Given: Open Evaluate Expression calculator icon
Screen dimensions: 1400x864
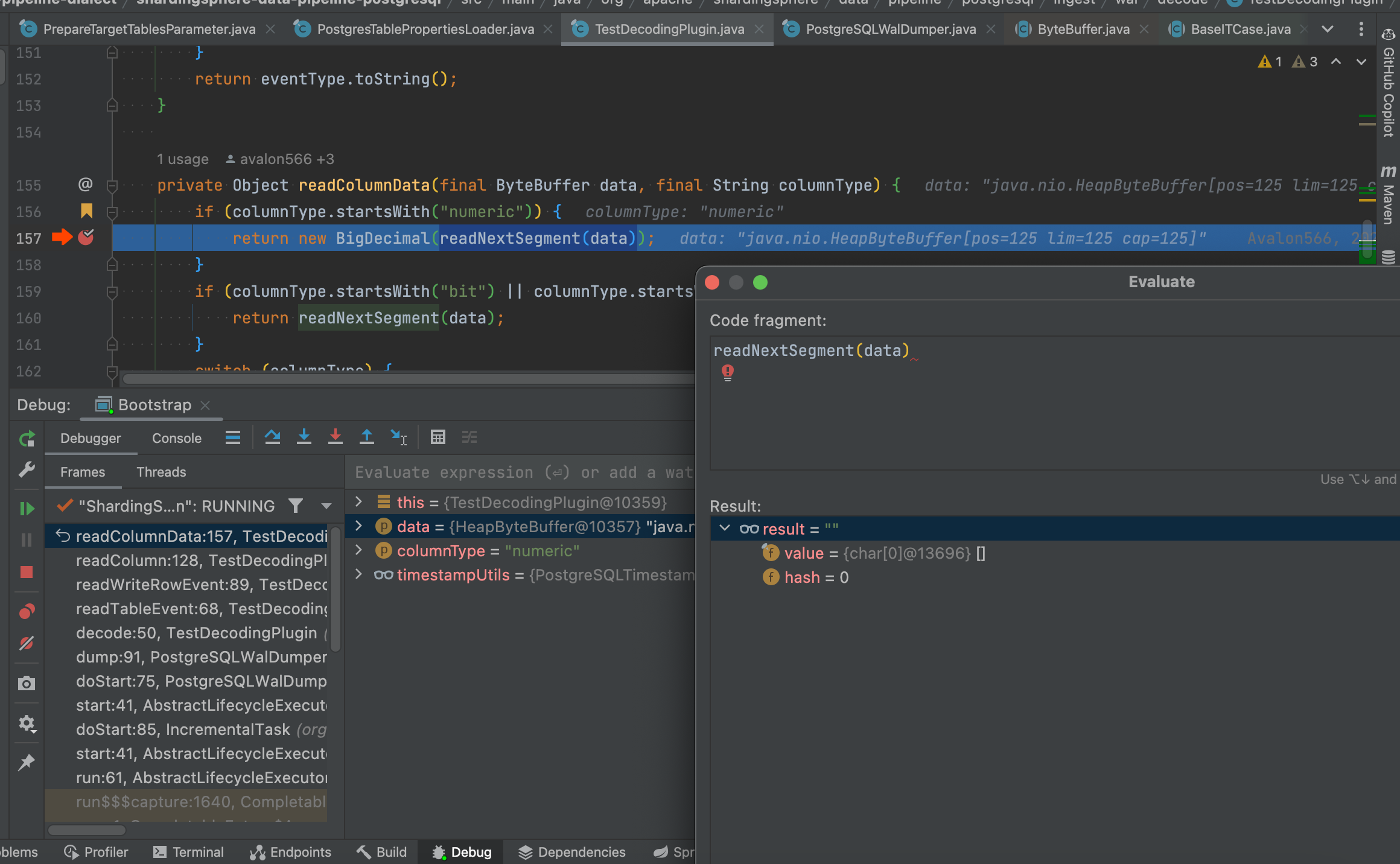Looking at the screenshot, I should tap(438, 437).
